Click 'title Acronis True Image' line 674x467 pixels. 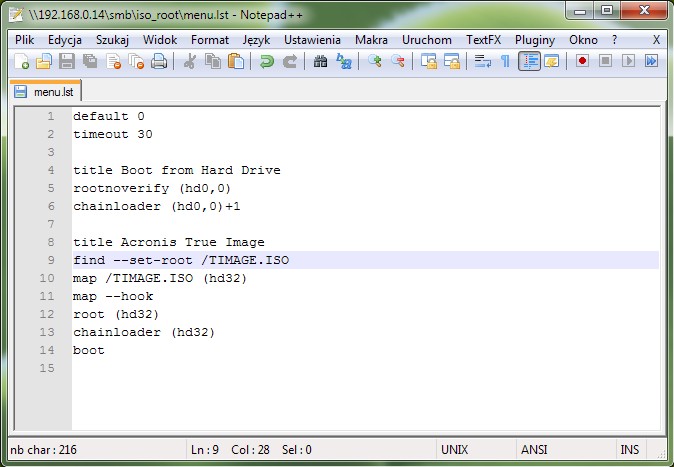tap(168, 242)
